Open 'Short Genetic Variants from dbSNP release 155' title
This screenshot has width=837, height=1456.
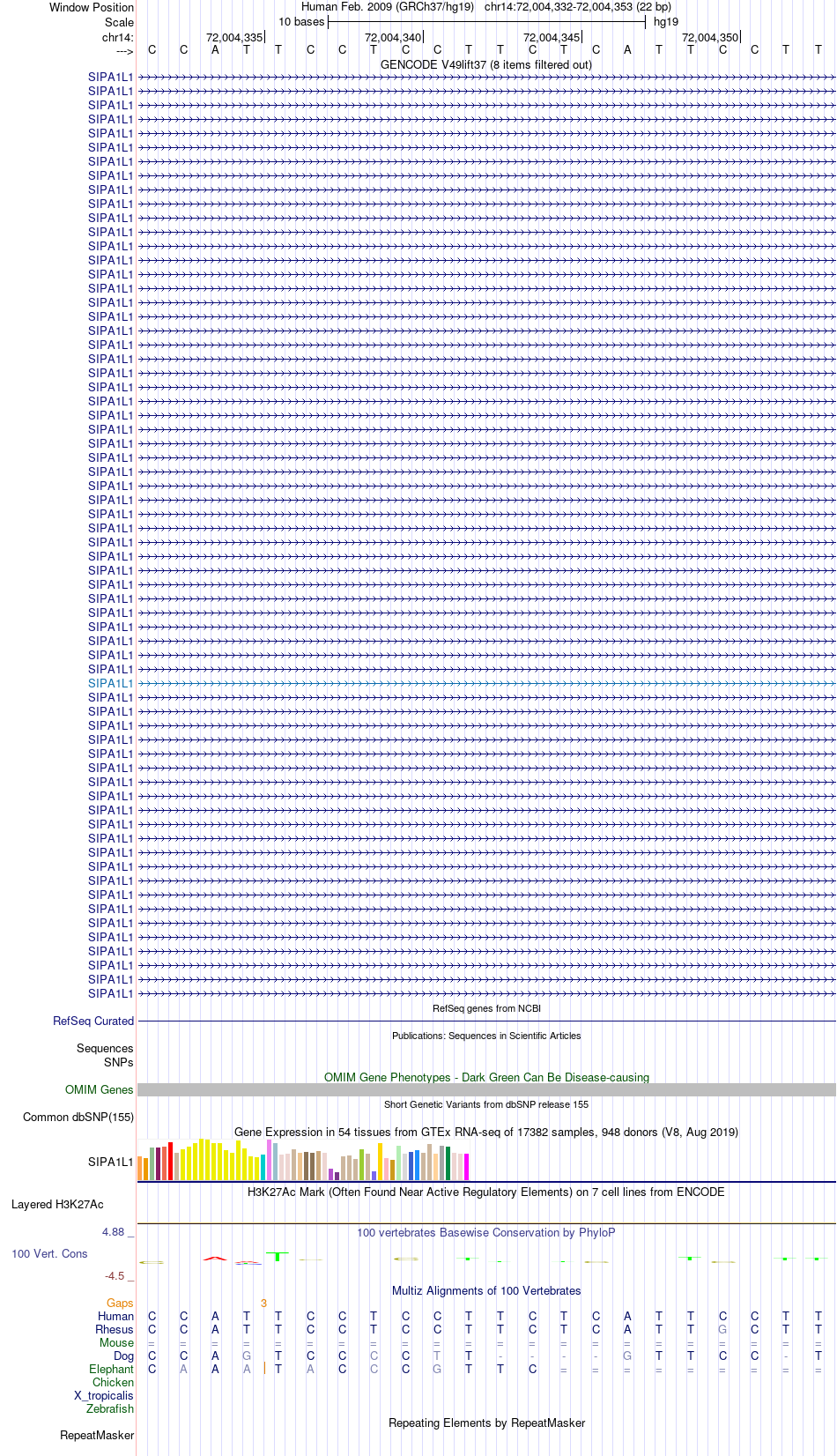point(486,1104)
